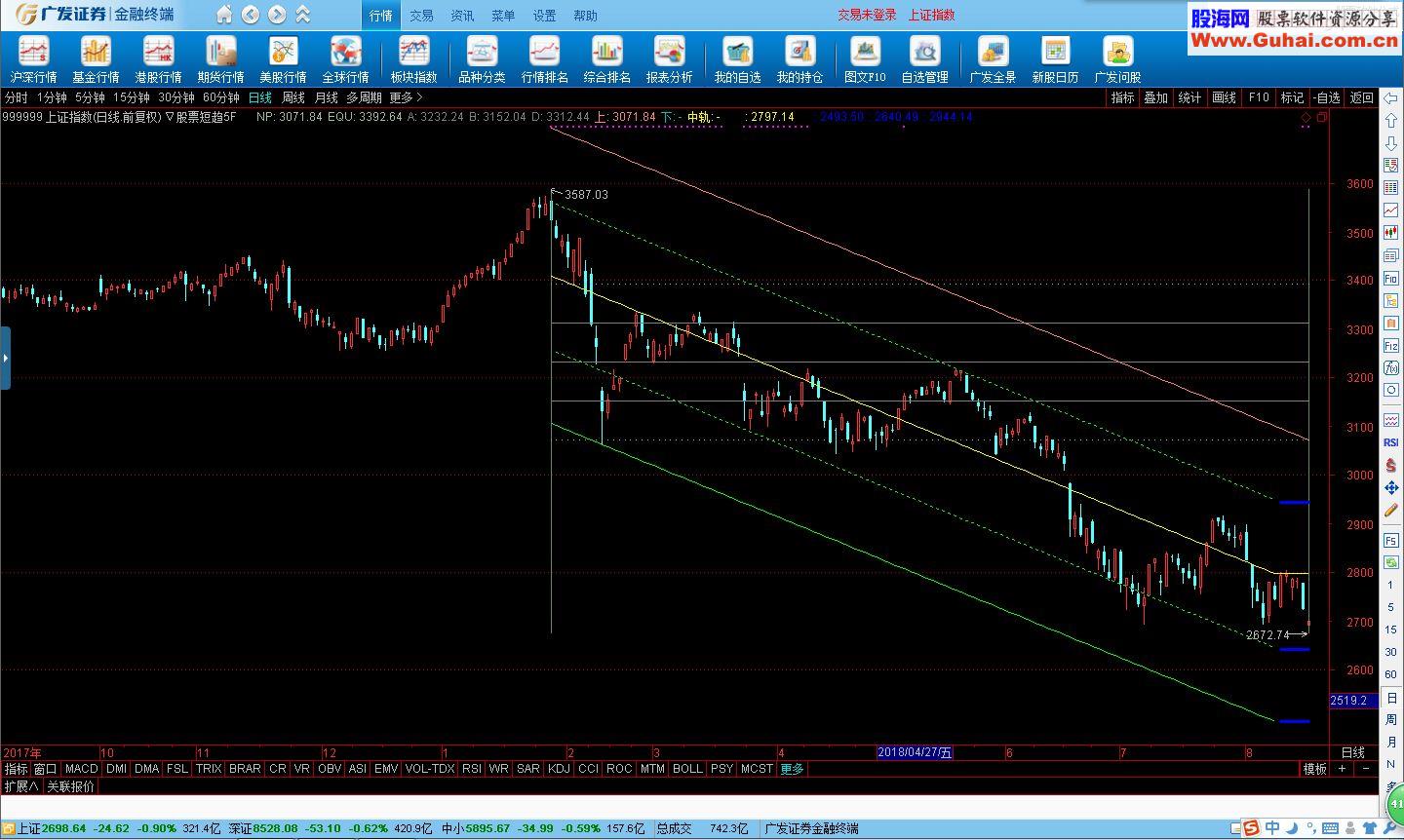Select the pencil drawing tool in sidebar
The width and height of the screenshot is (1404, 840).
(x=1391, y=511)
